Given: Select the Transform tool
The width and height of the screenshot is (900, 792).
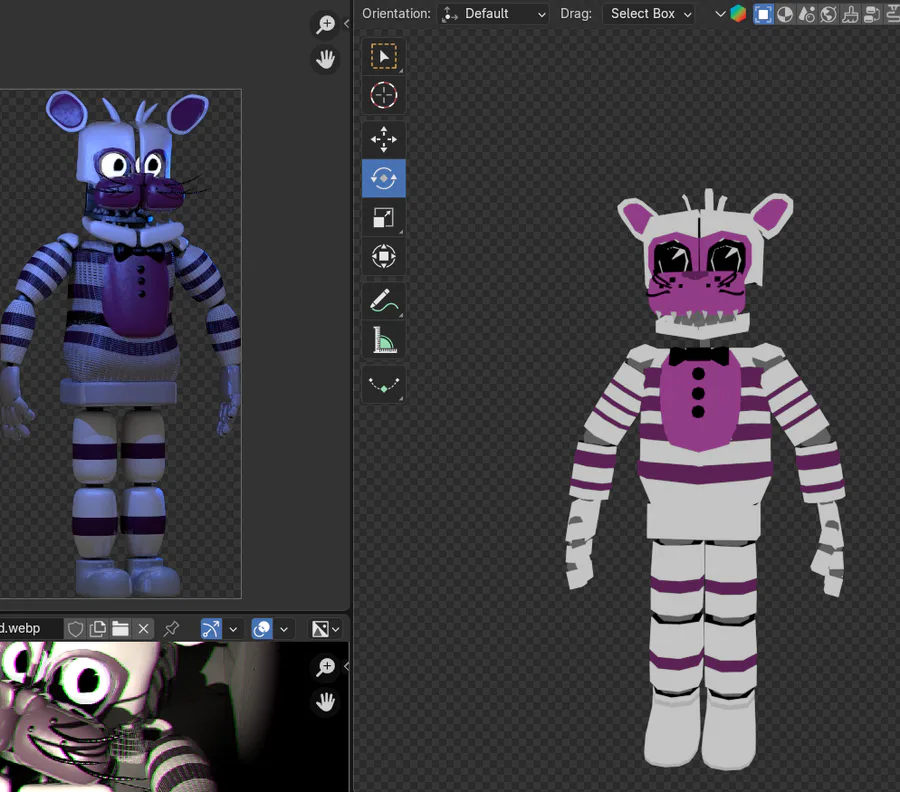Looking at the screenshot, I should click(x=383, y=256).
